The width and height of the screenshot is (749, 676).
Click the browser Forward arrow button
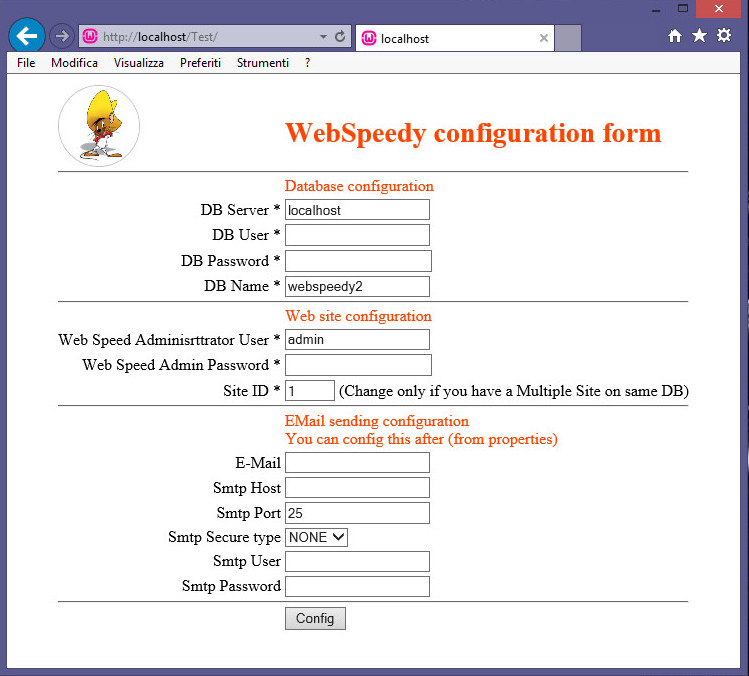62,36
